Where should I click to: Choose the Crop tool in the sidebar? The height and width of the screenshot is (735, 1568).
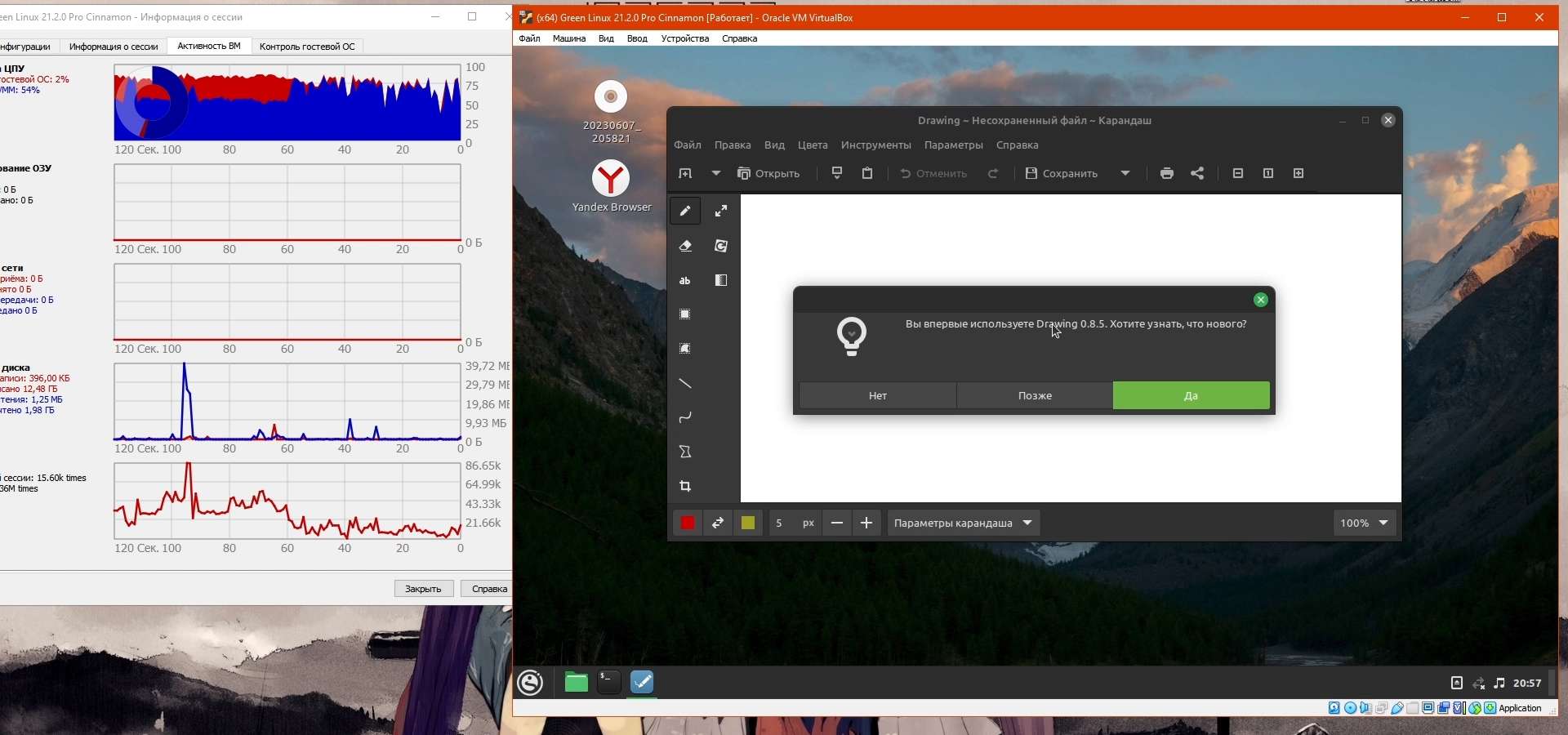(x=686, y=487)
